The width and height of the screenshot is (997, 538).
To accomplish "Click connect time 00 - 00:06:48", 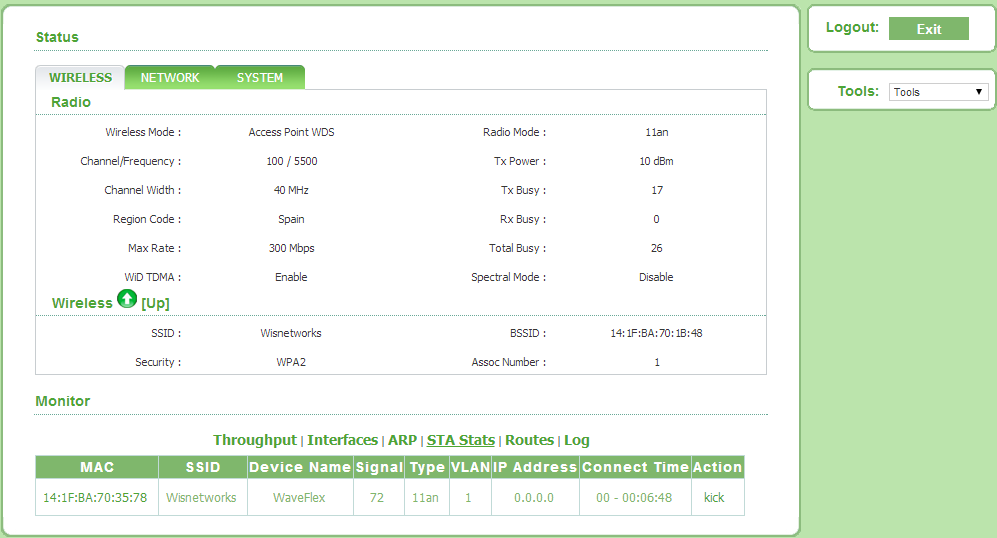I will 634,497.
